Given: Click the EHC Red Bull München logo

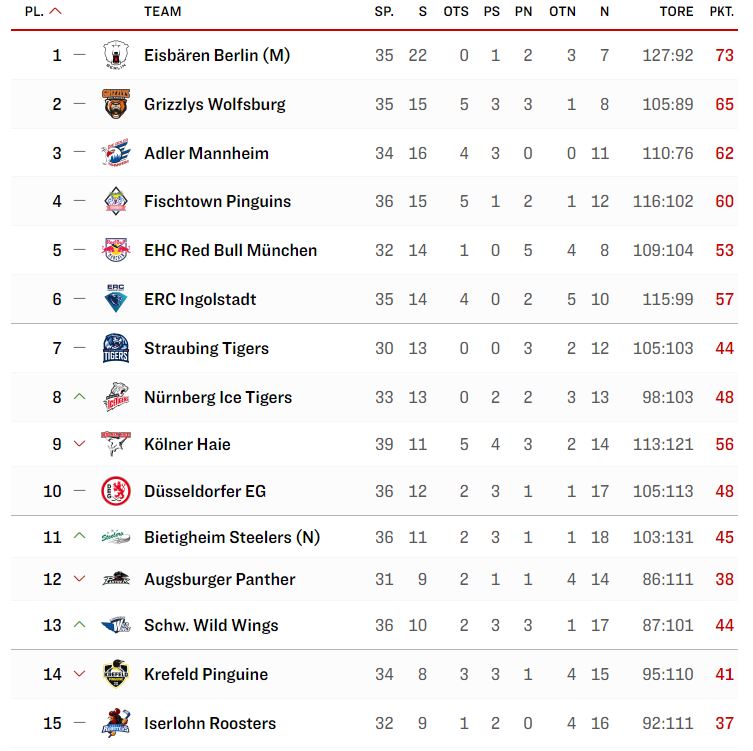Looking at the screenshot, I should click(116, 250).
